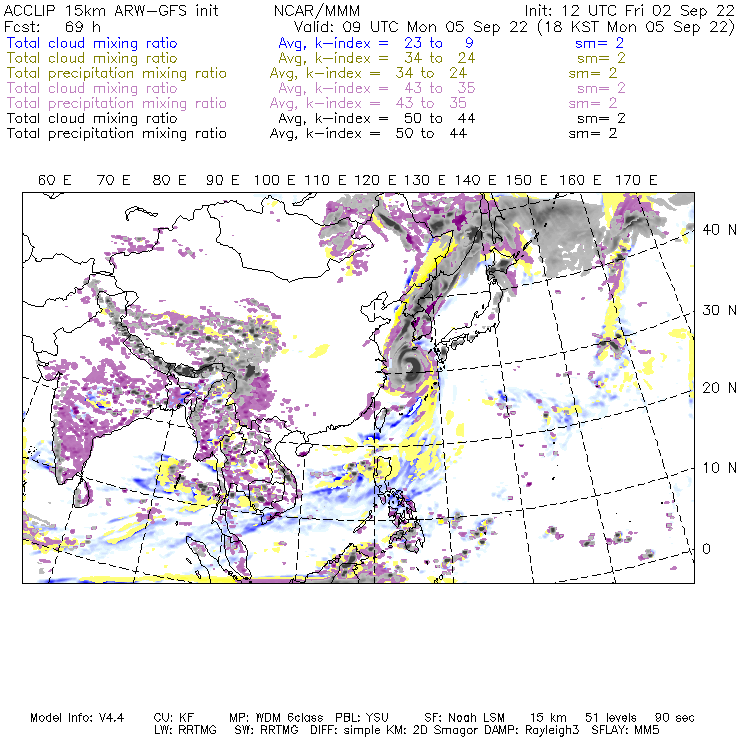Click the '150 E' longitude label

[x=527, y=180]
